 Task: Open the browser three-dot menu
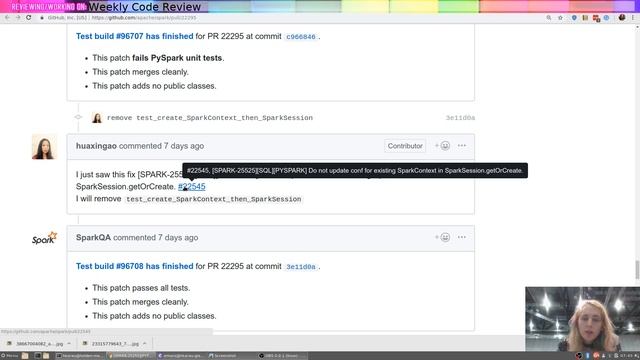pos(633,18)
